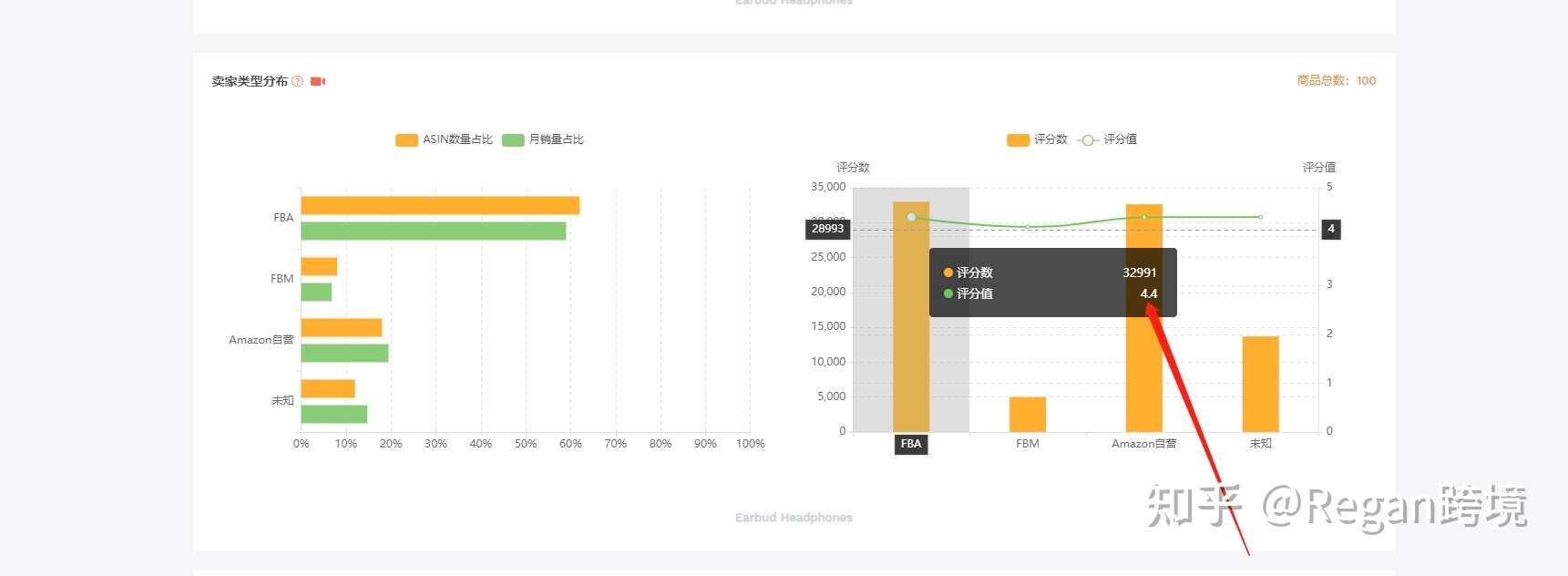Click the 未知 x-axis label in rating chart
This screenshot has width=1568, height=576.
[1261, 444]
